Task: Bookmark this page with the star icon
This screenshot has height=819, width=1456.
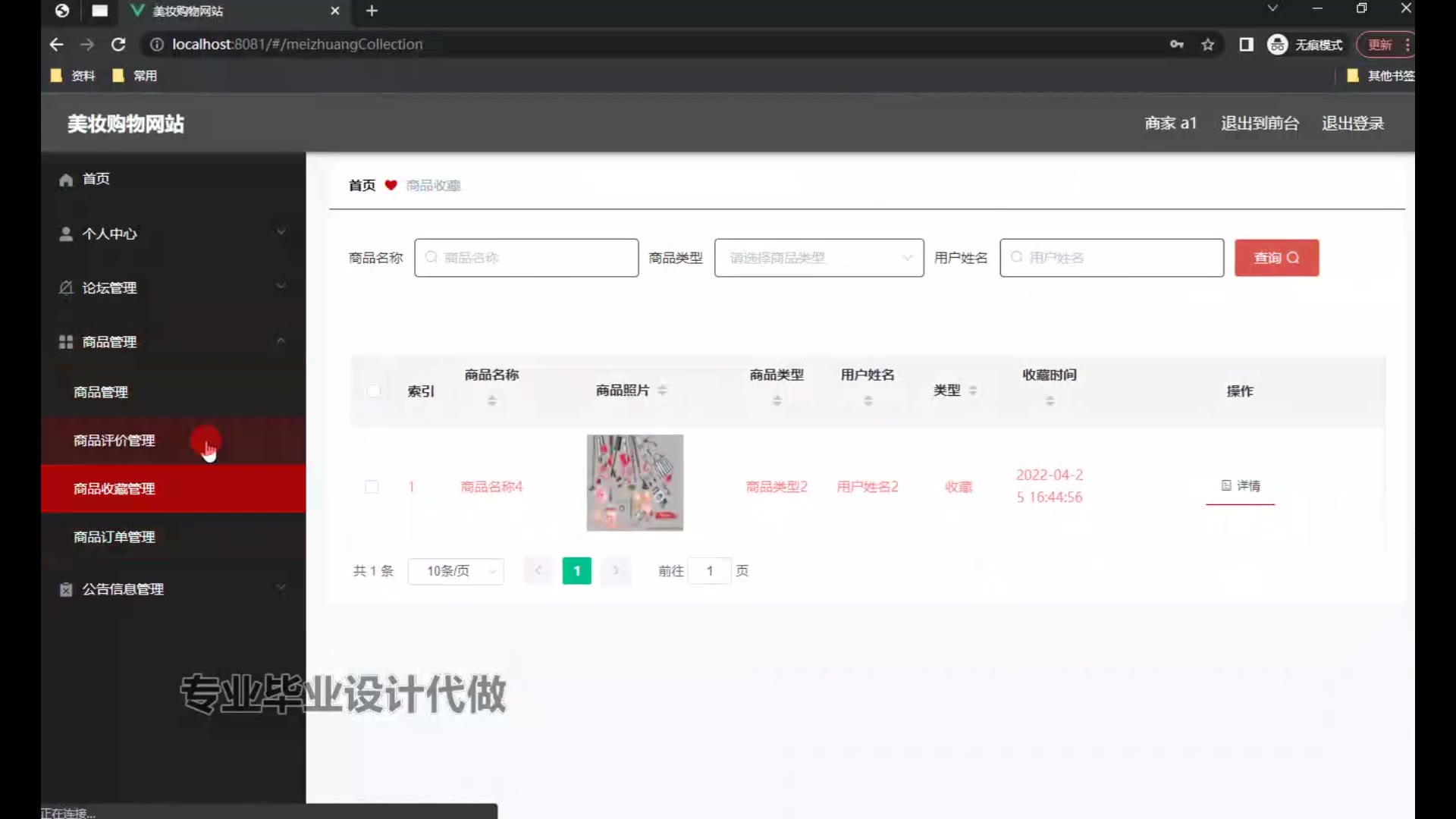Action: [1208, 45]
